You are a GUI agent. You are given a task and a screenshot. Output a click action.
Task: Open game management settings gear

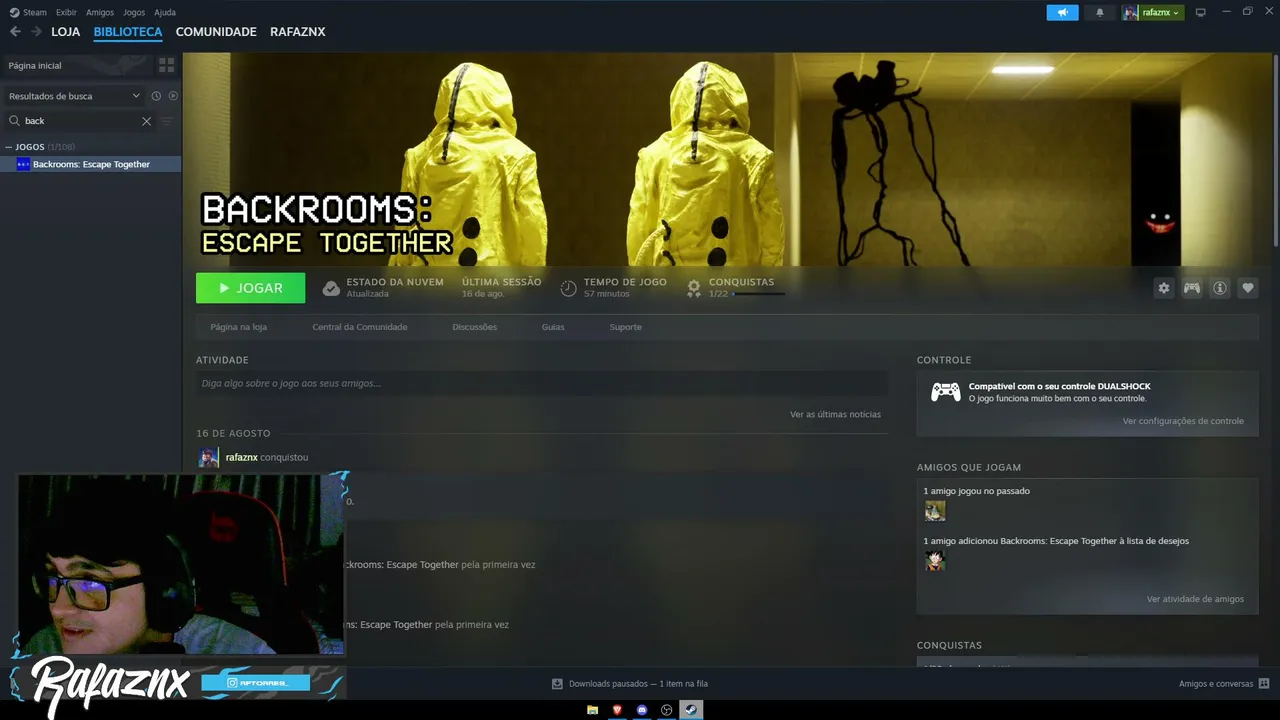click(x=1164, y=288)
